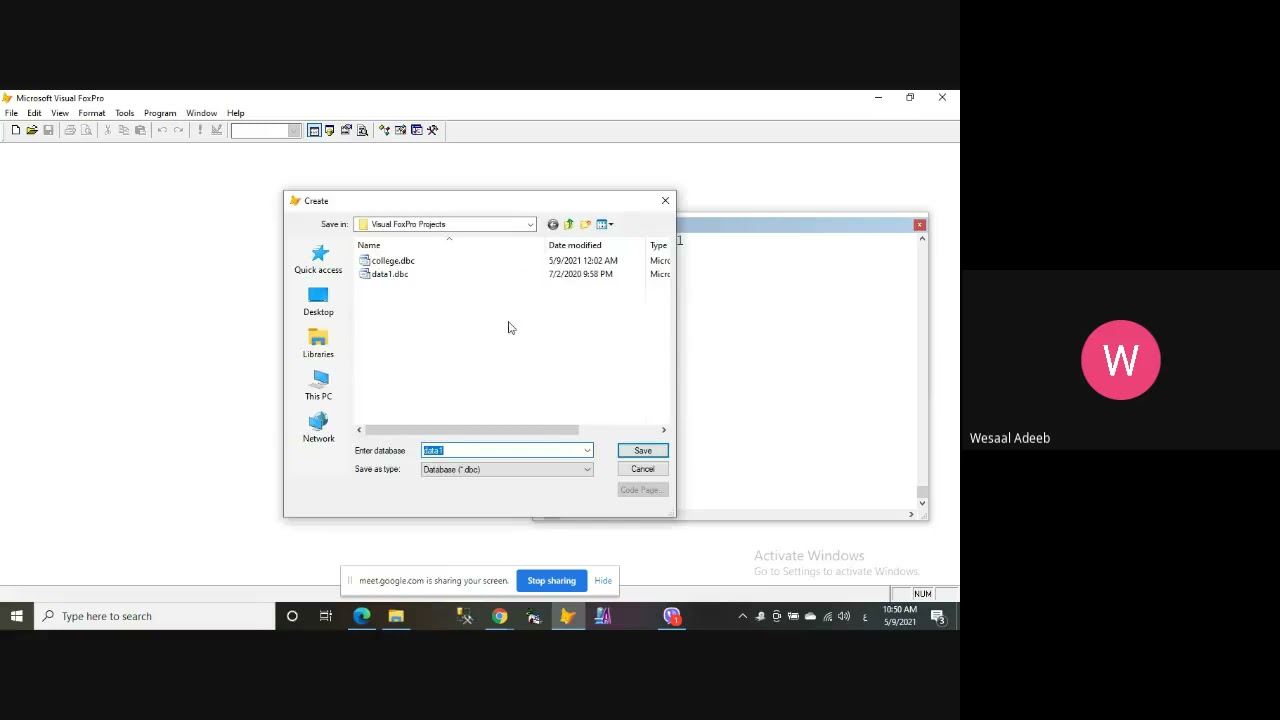Select Network in places bar
The height and width of the screenshot is (720, 1280).
tap(318, 427)
